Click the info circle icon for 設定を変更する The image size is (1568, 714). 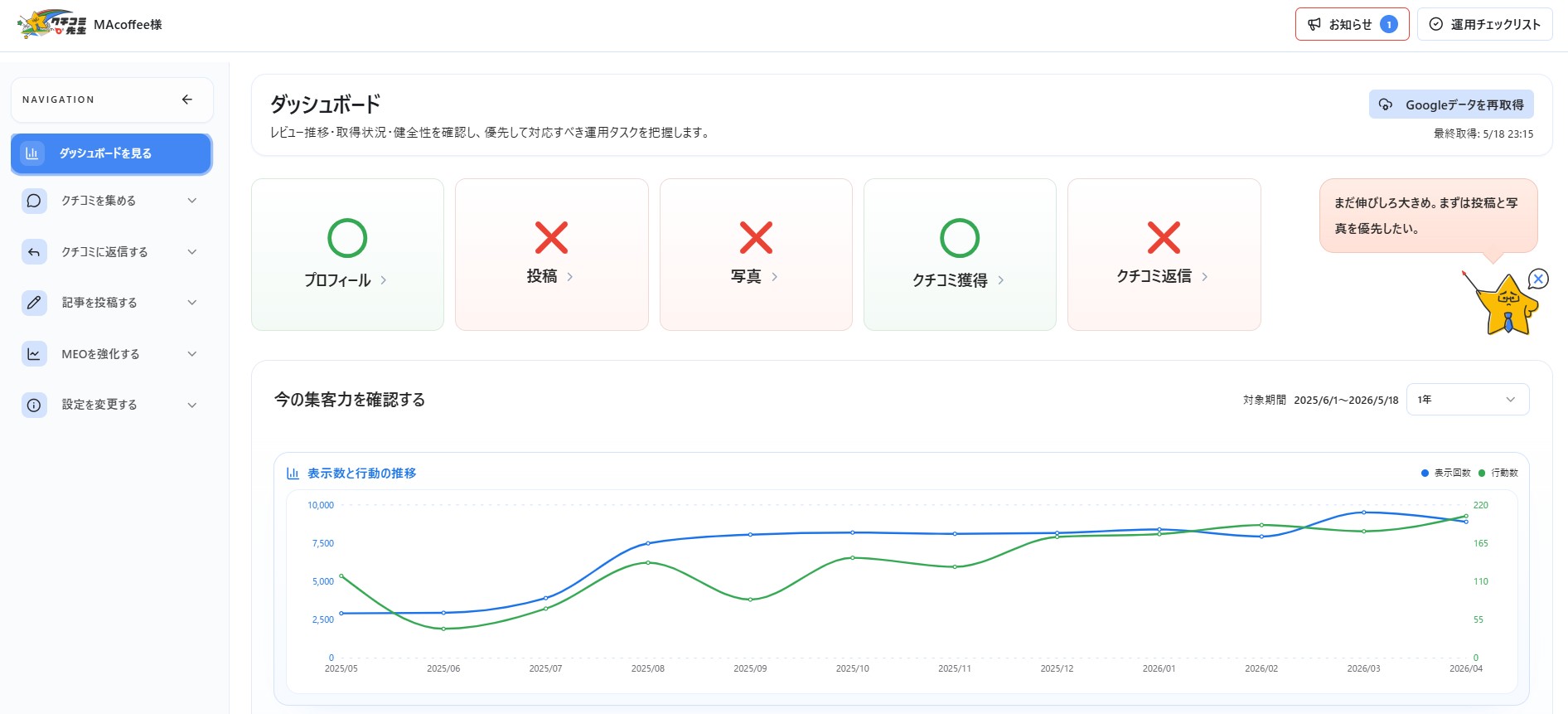click(34, 406)
